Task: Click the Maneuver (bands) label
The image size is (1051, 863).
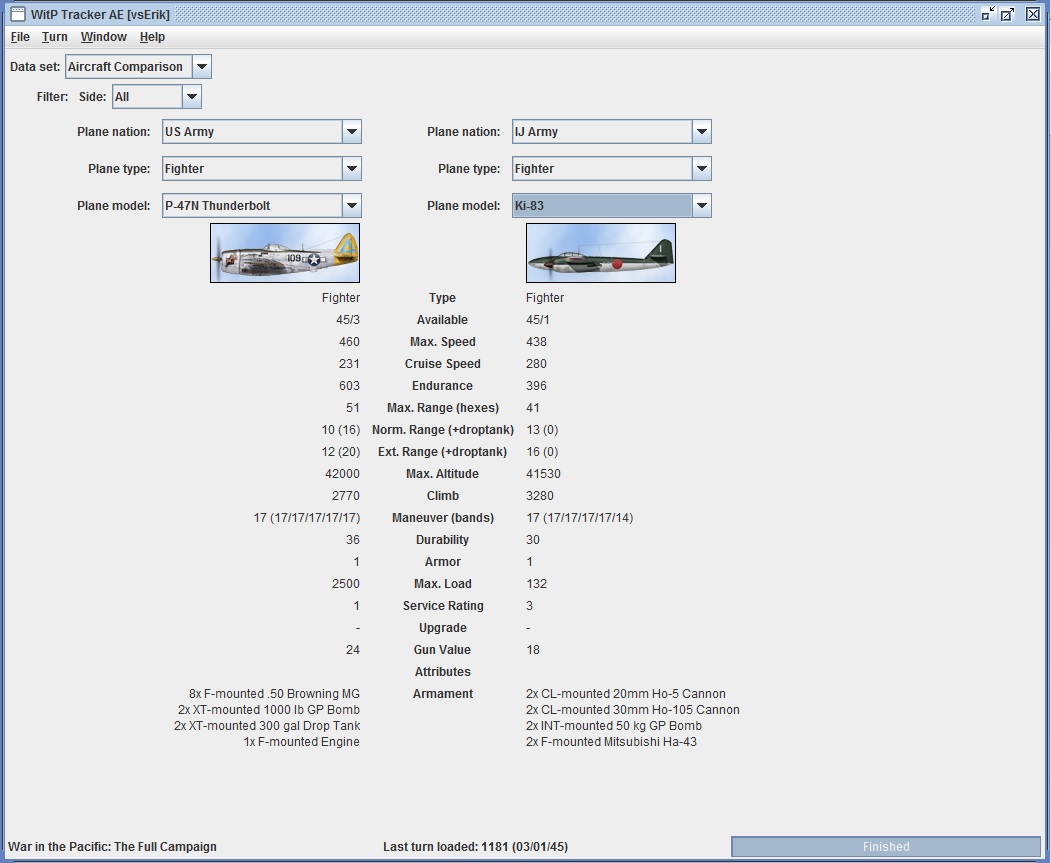Action: tap(442, 518)
